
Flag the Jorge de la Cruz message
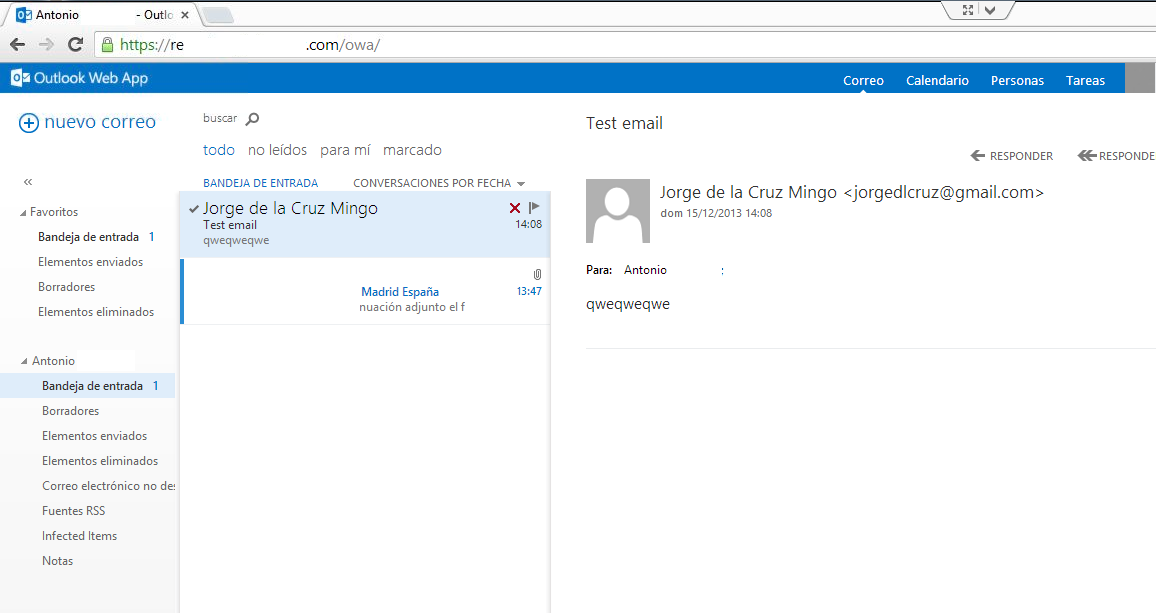click(x=535, y=207)
